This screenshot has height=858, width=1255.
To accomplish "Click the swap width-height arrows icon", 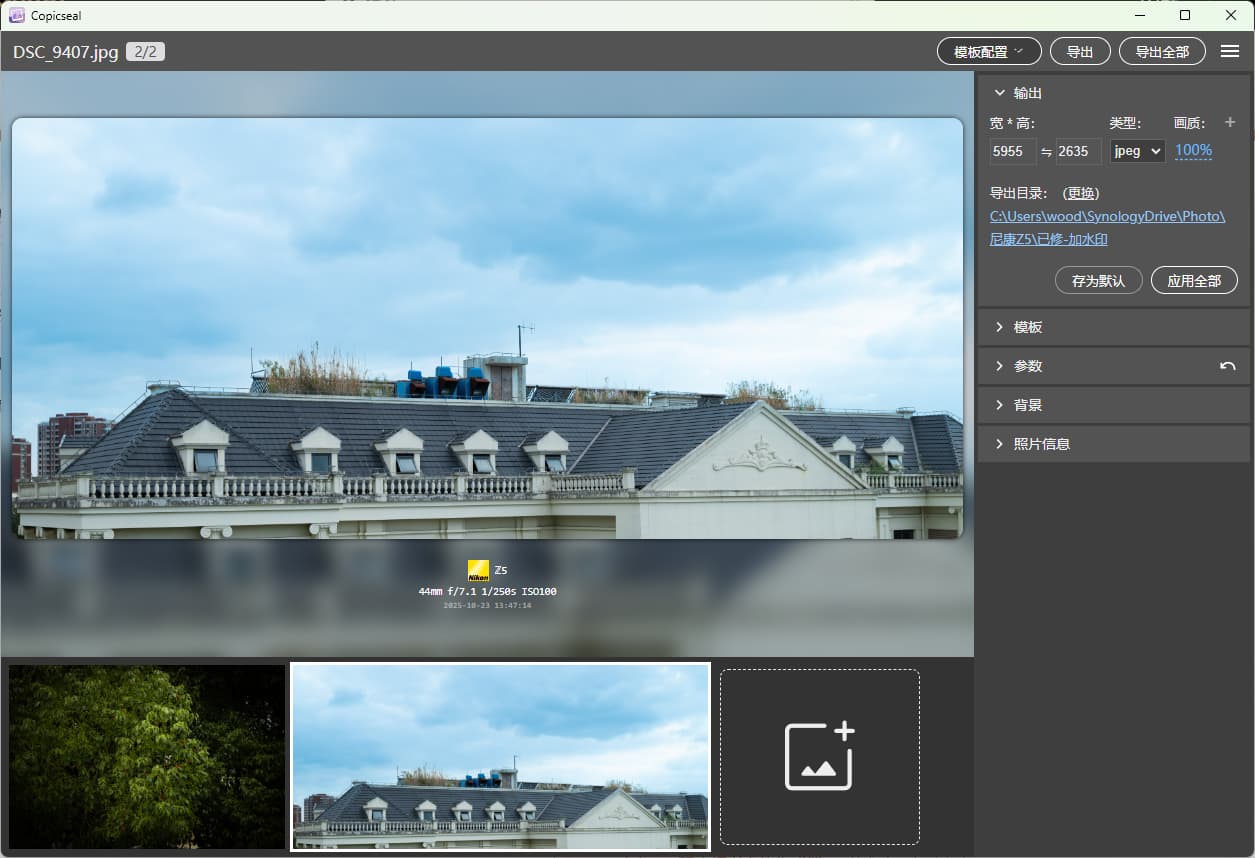I will 1046,152.
